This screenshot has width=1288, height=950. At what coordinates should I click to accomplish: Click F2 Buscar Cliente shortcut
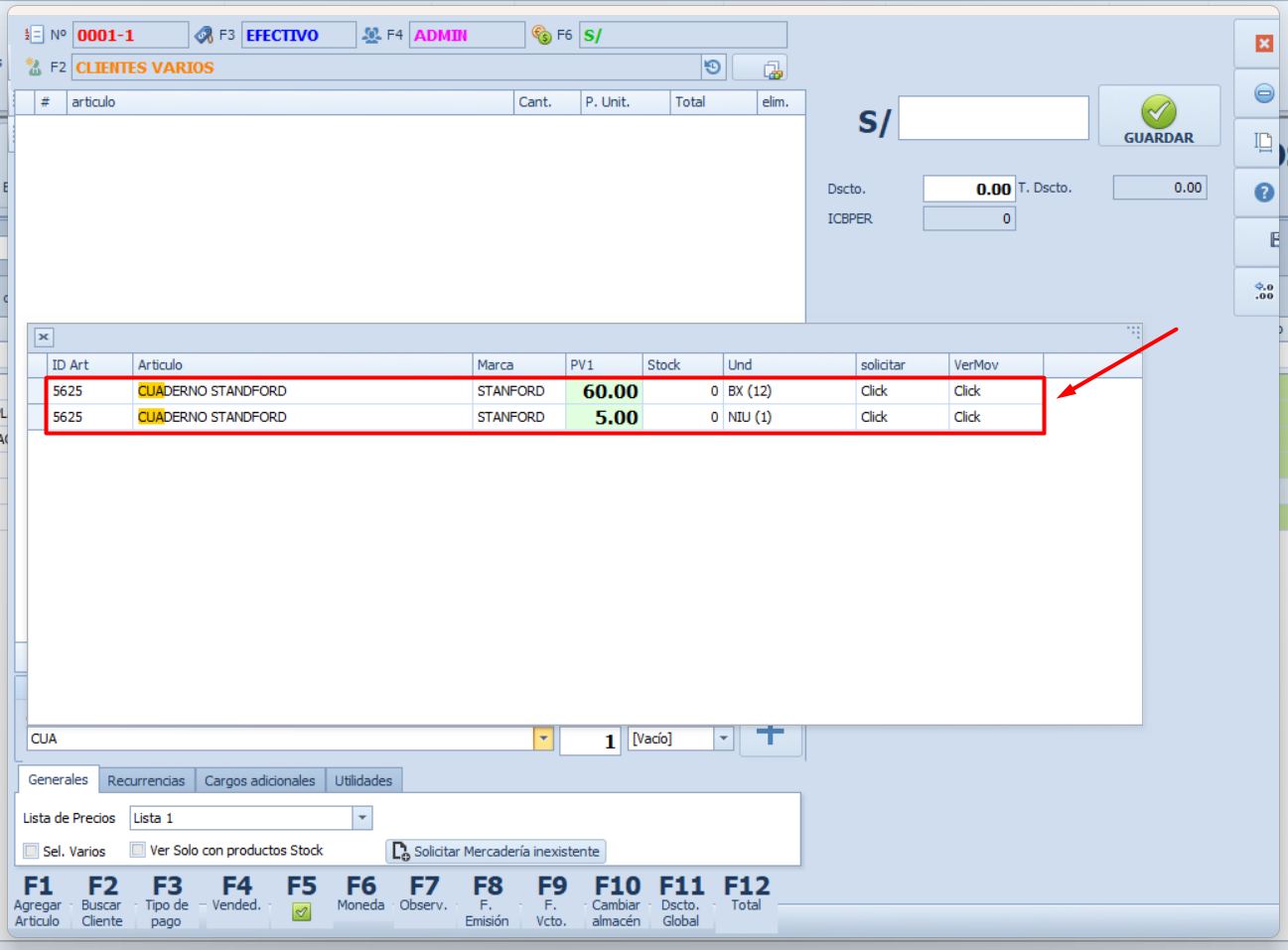(102, 900)
